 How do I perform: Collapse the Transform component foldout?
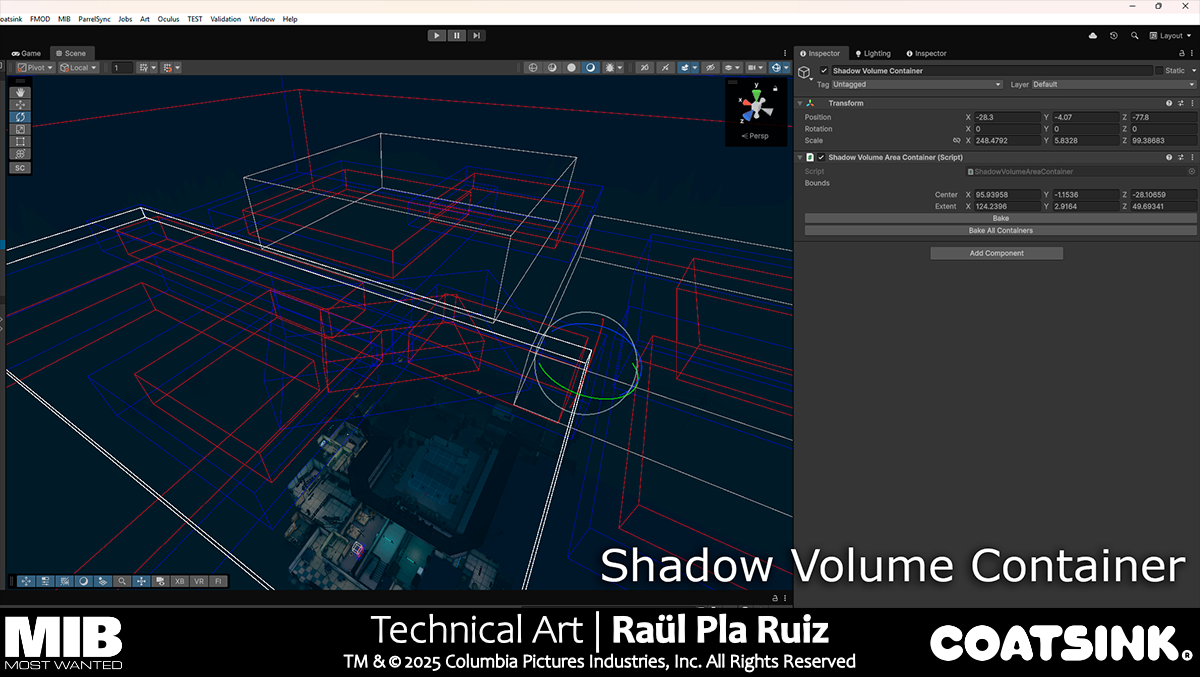tap(800, 103)
